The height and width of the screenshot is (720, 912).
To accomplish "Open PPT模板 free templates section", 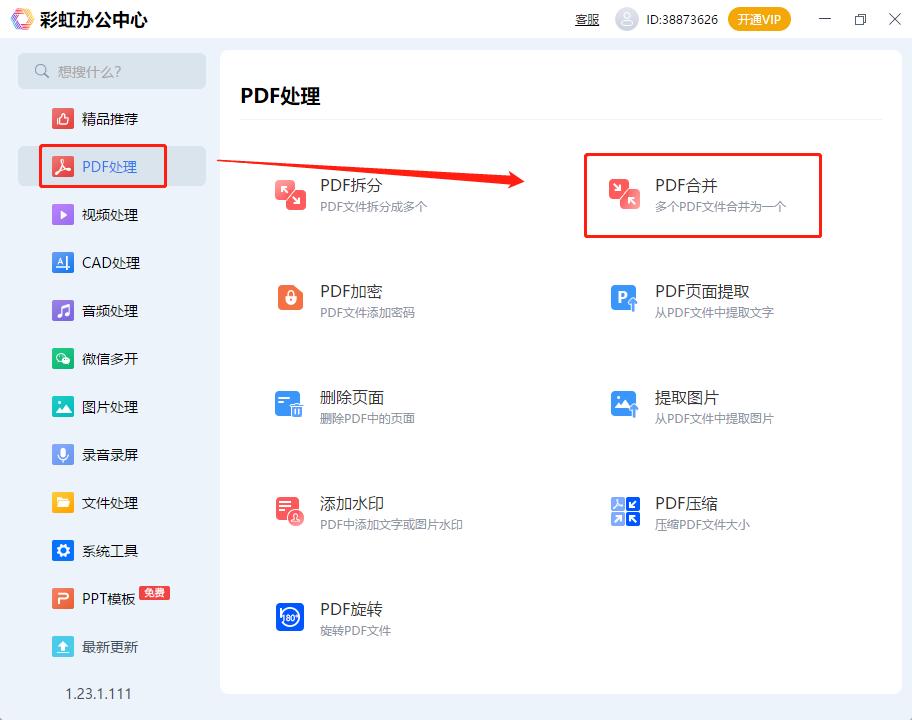I will click(x=109, y=599).
